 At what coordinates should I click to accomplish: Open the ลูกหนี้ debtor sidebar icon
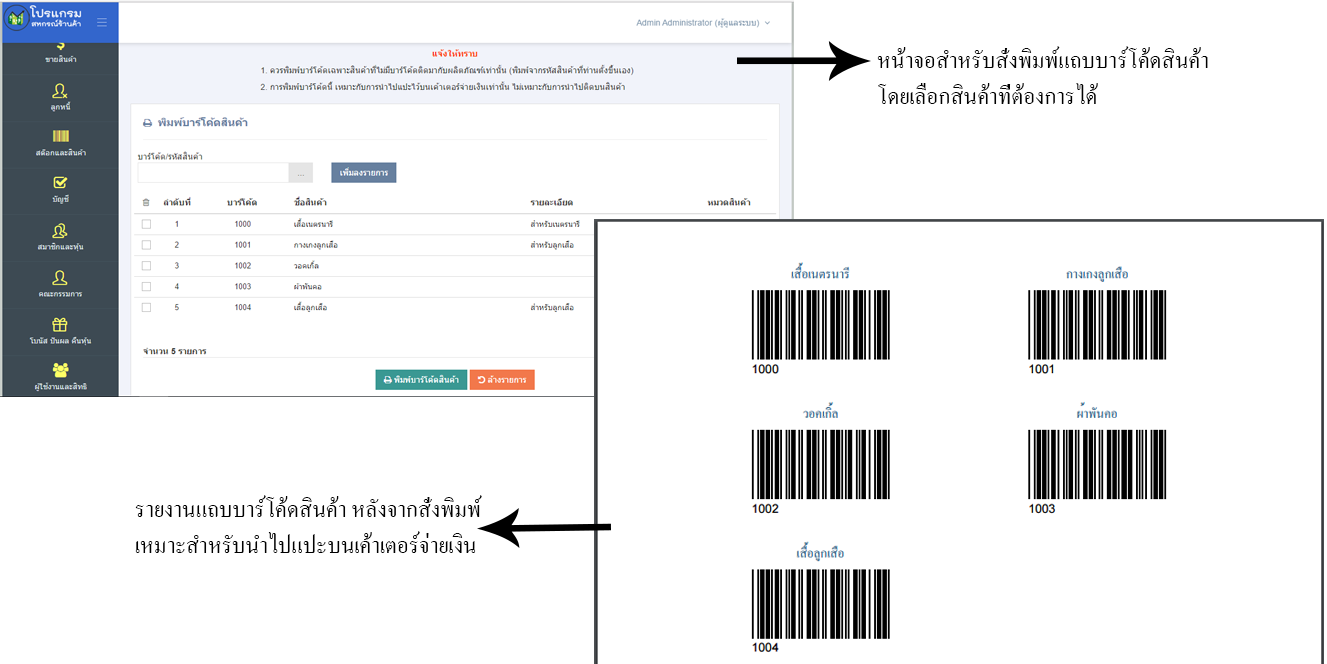[60, 91]
